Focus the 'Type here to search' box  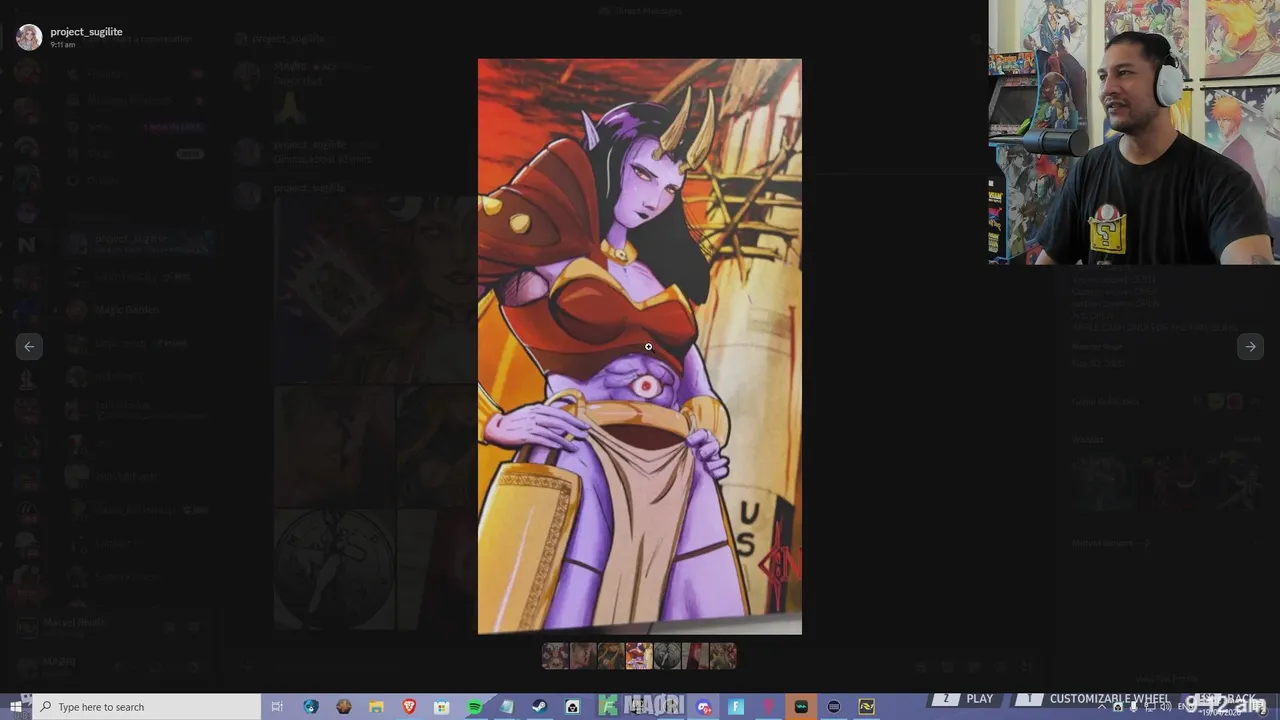tap(147, 707)
